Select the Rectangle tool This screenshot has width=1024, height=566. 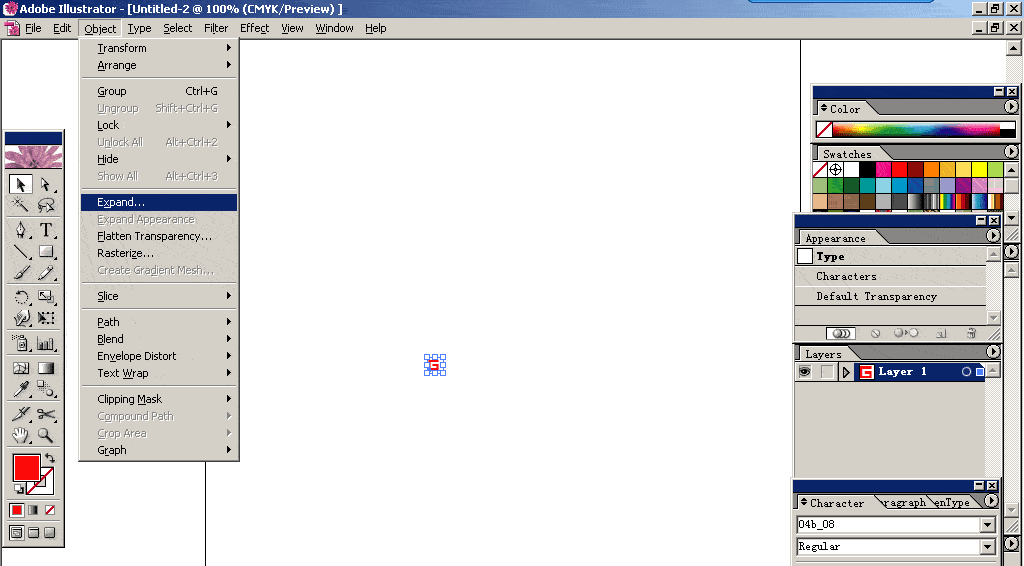(x=46, y=251)
